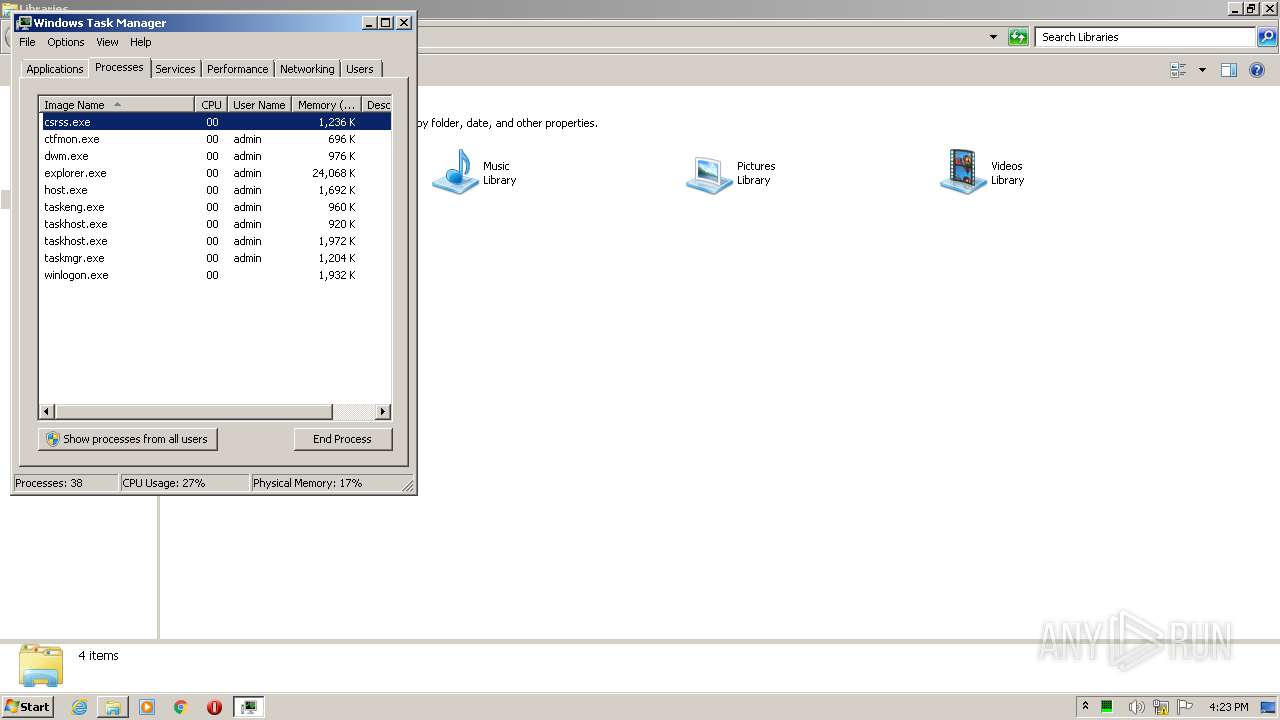Switch to the Performance tab
The image size is (1280, 720).
237,69
